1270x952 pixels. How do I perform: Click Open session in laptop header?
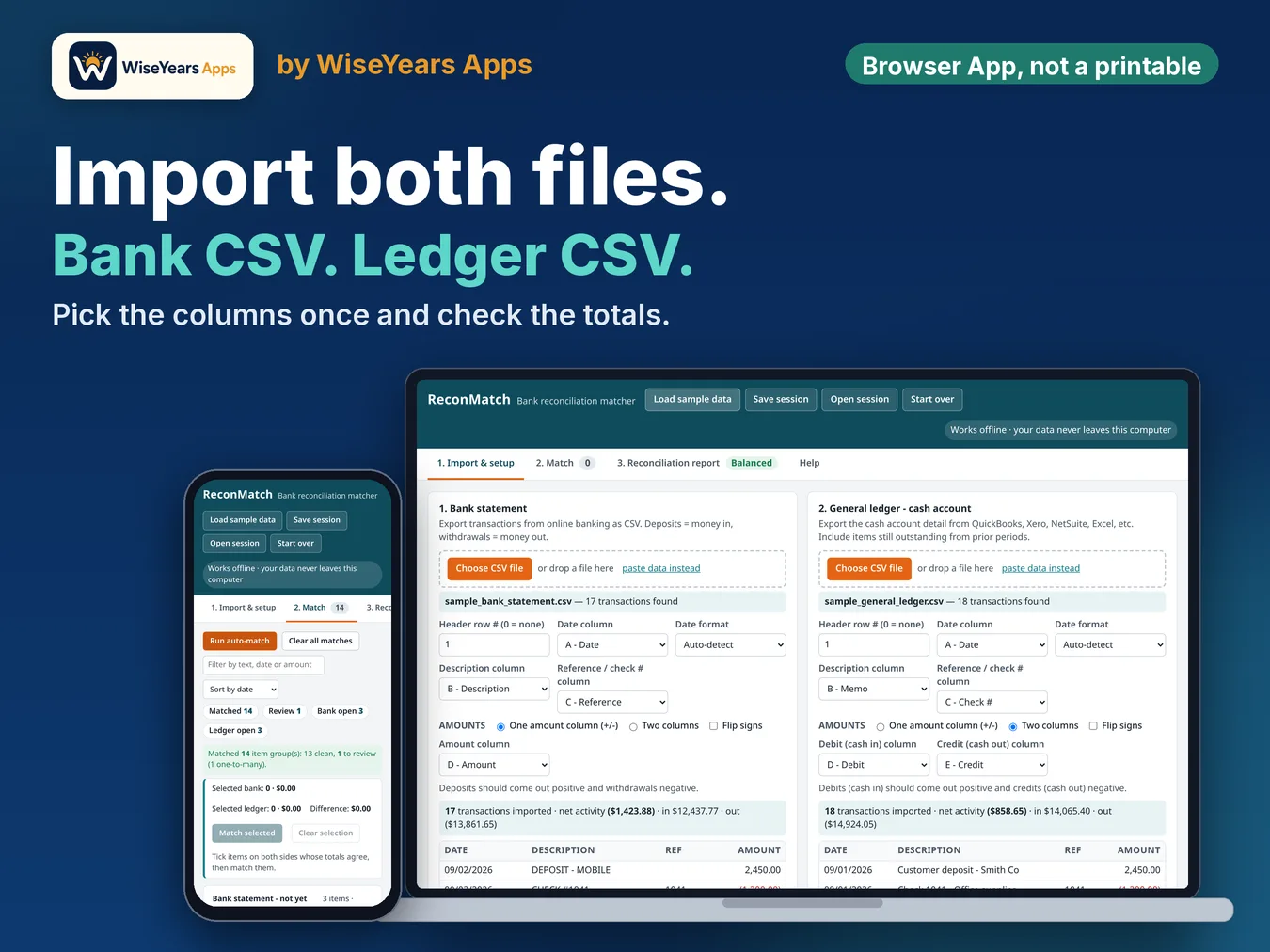(x=859, y=399)
